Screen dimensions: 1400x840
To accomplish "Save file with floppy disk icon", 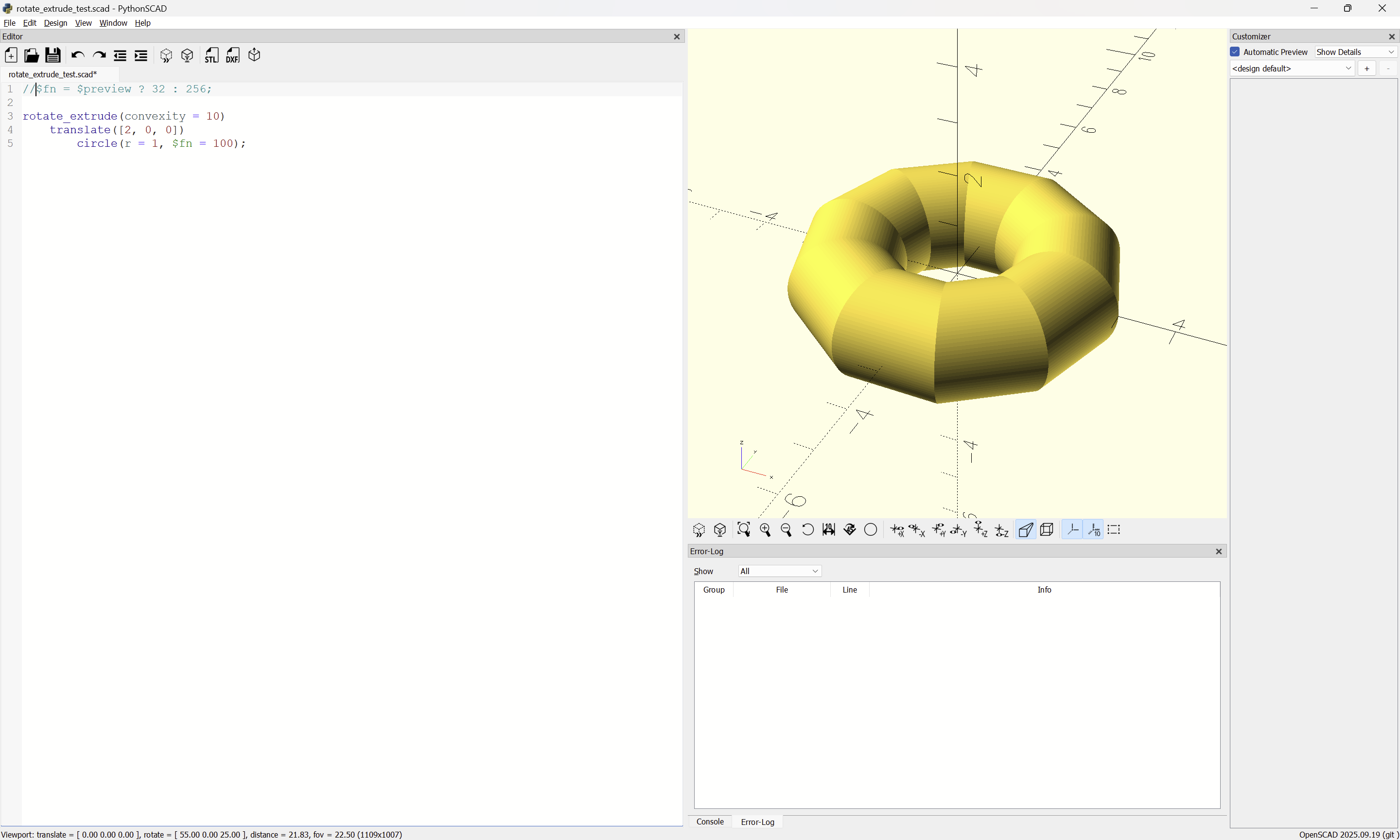I will point(52,55).
